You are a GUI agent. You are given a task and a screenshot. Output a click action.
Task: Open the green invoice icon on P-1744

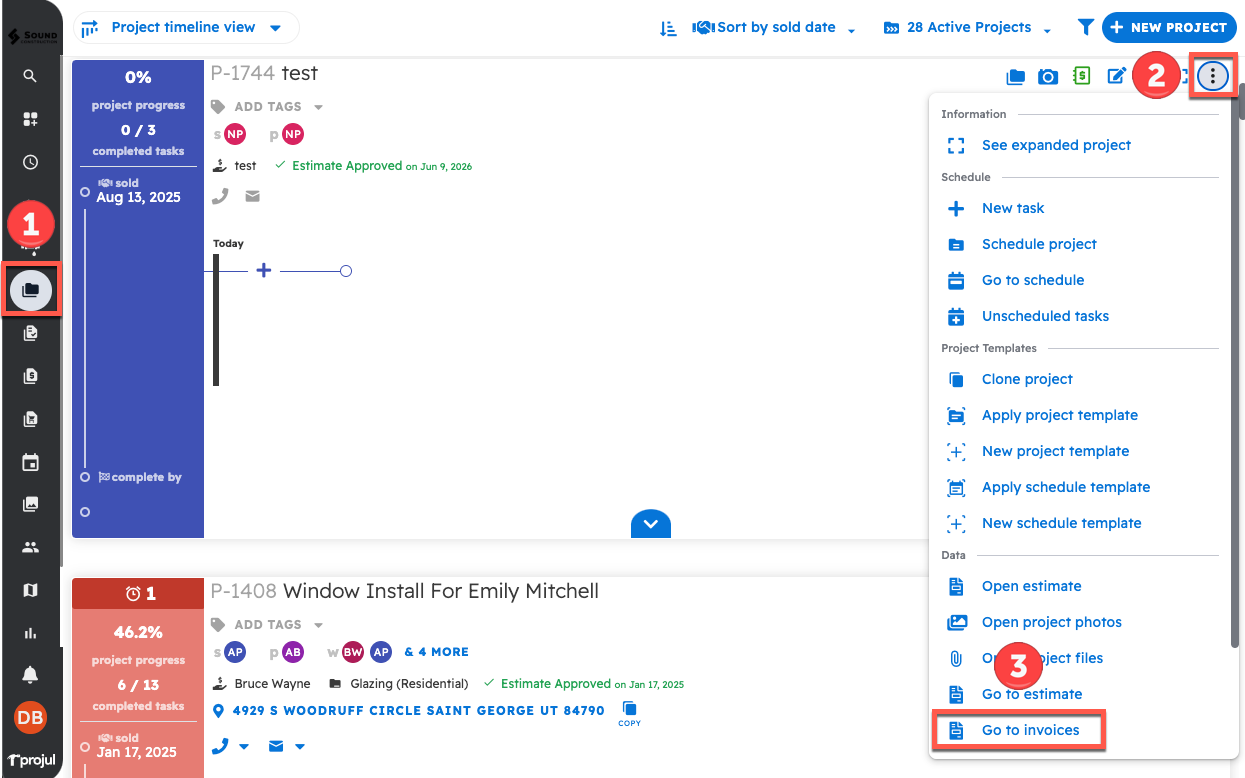point(1081,75)
